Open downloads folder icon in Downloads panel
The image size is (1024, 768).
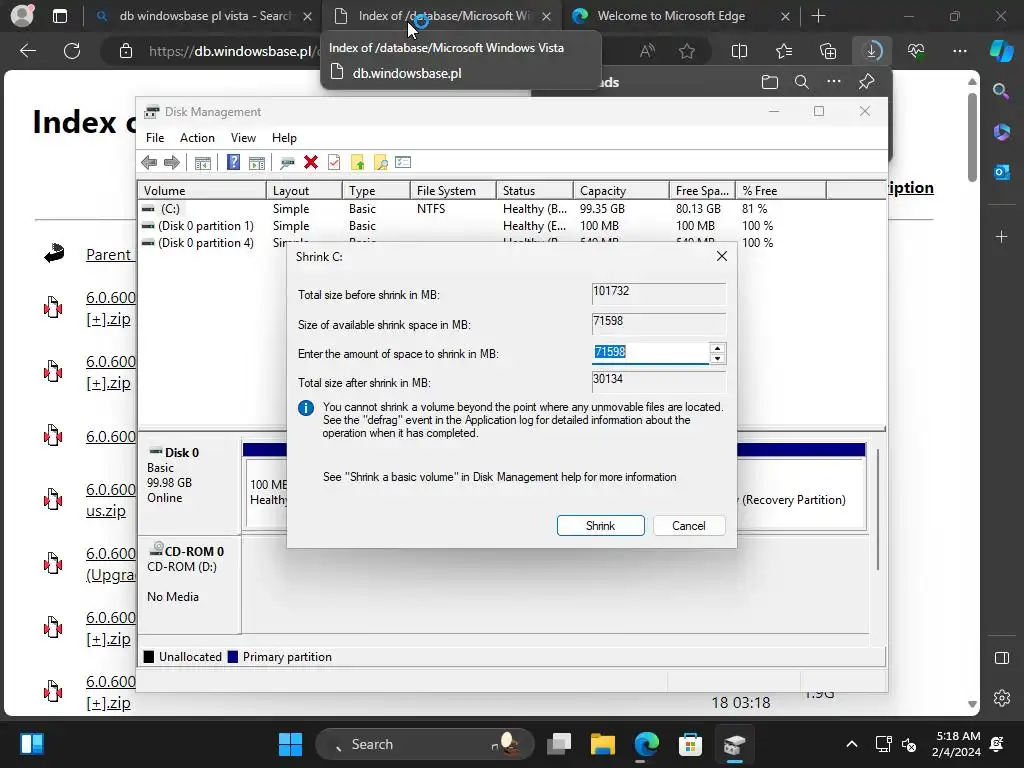click(770, 82)
